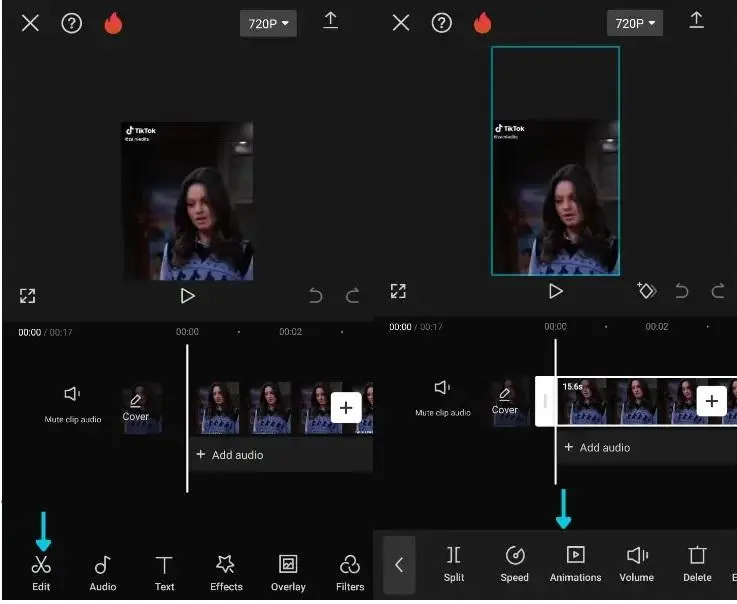Expand the 720P resolution dropdown in left editor
Viewport: 737px width, 604px height.
[x=268, y=23]
